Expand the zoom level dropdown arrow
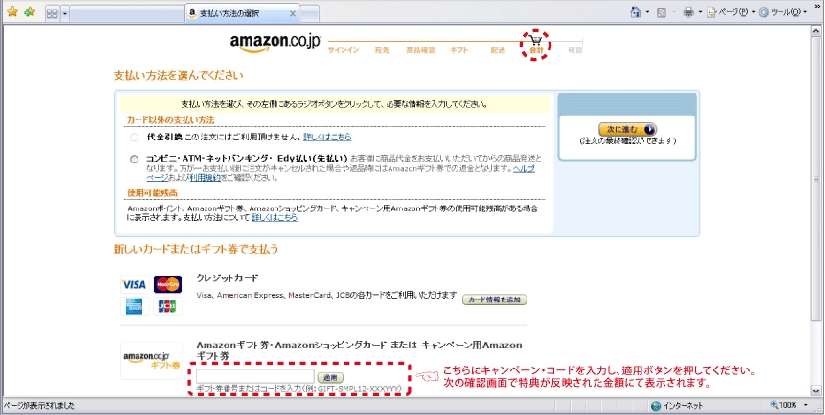825x415 pixels. click(806, 406)
